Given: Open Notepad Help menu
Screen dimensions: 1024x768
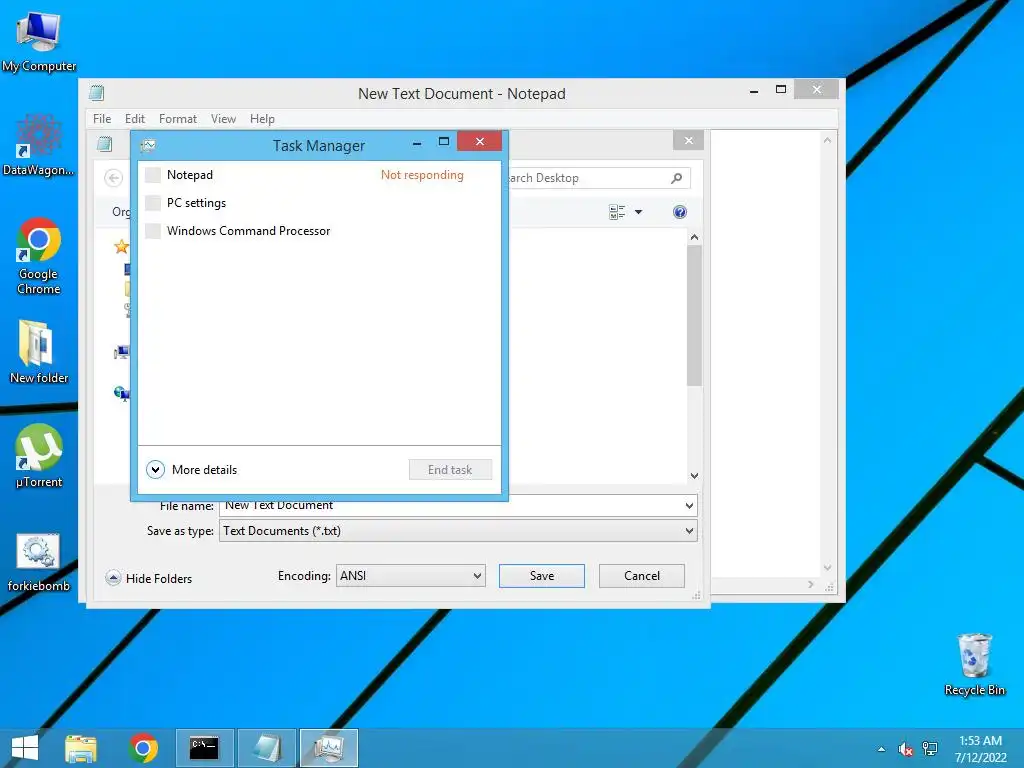Looking at the screenshot, I should [262, 119].
